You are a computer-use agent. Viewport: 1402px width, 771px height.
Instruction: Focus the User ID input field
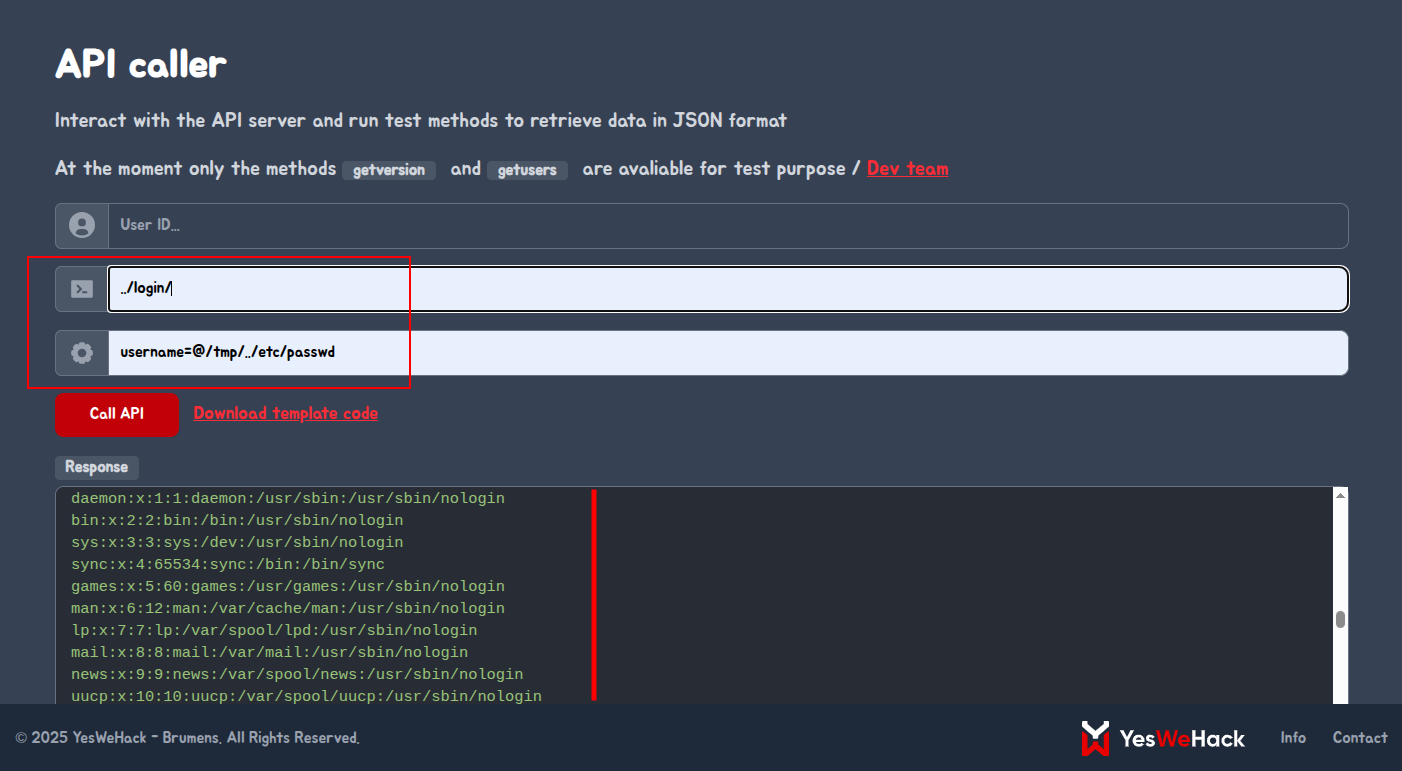pyautogui.click(x=728, y=225)
